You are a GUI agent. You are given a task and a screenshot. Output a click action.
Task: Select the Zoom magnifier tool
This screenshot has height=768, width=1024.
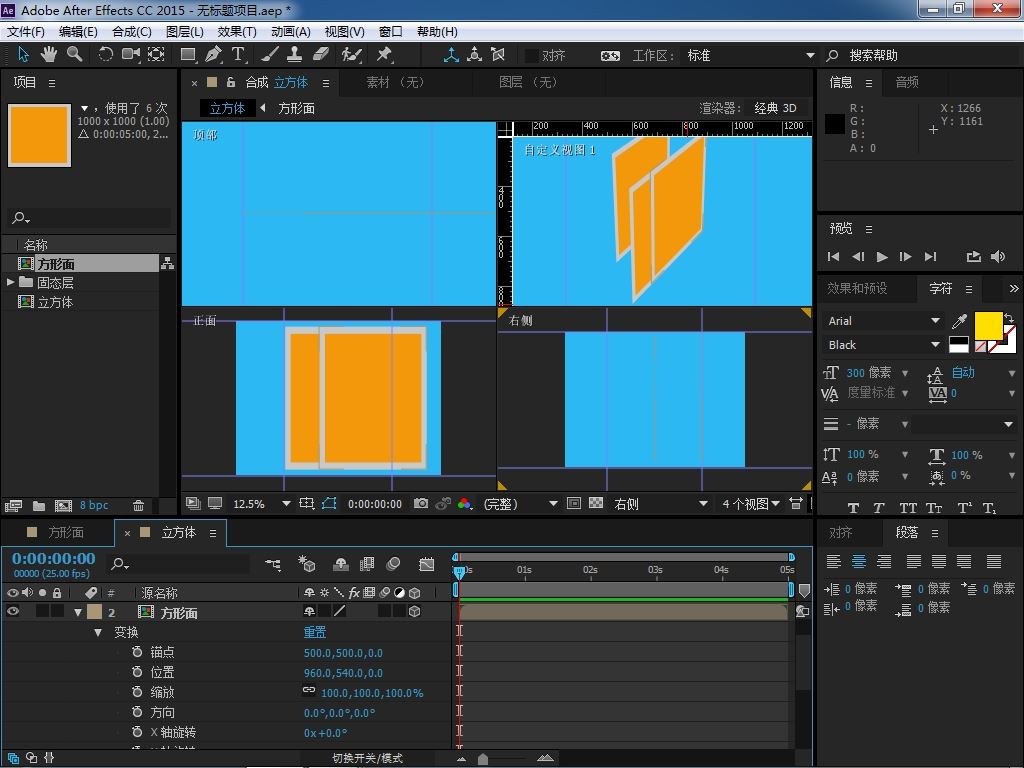click(75, 55)
